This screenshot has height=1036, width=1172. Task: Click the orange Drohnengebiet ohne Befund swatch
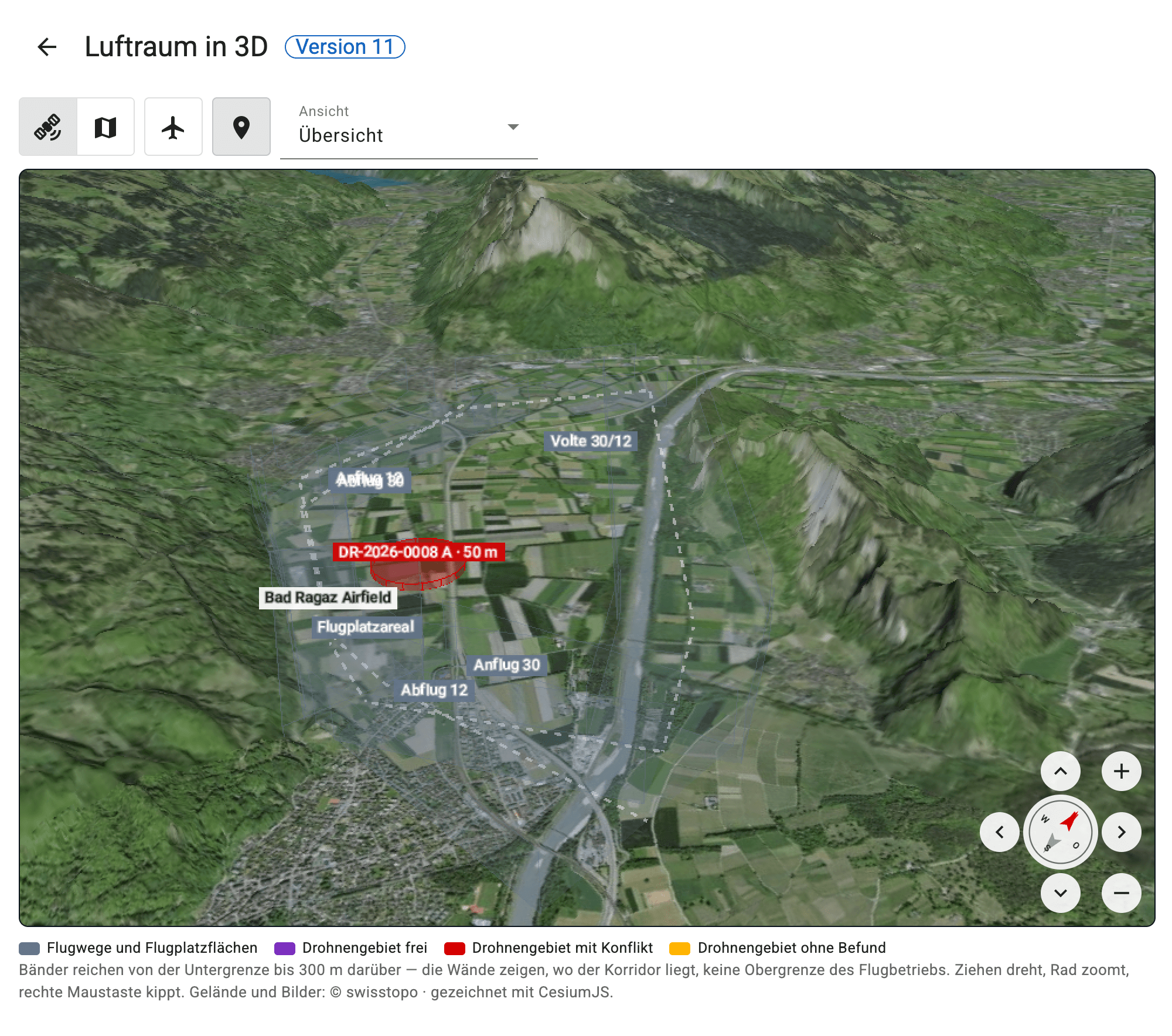[680, 949]
